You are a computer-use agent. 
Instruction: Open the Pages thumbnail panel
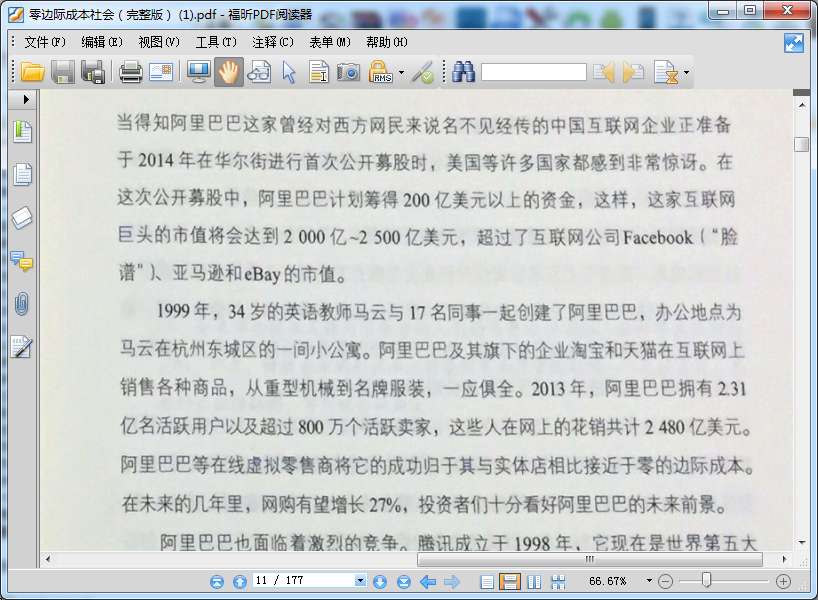point(22,174)
